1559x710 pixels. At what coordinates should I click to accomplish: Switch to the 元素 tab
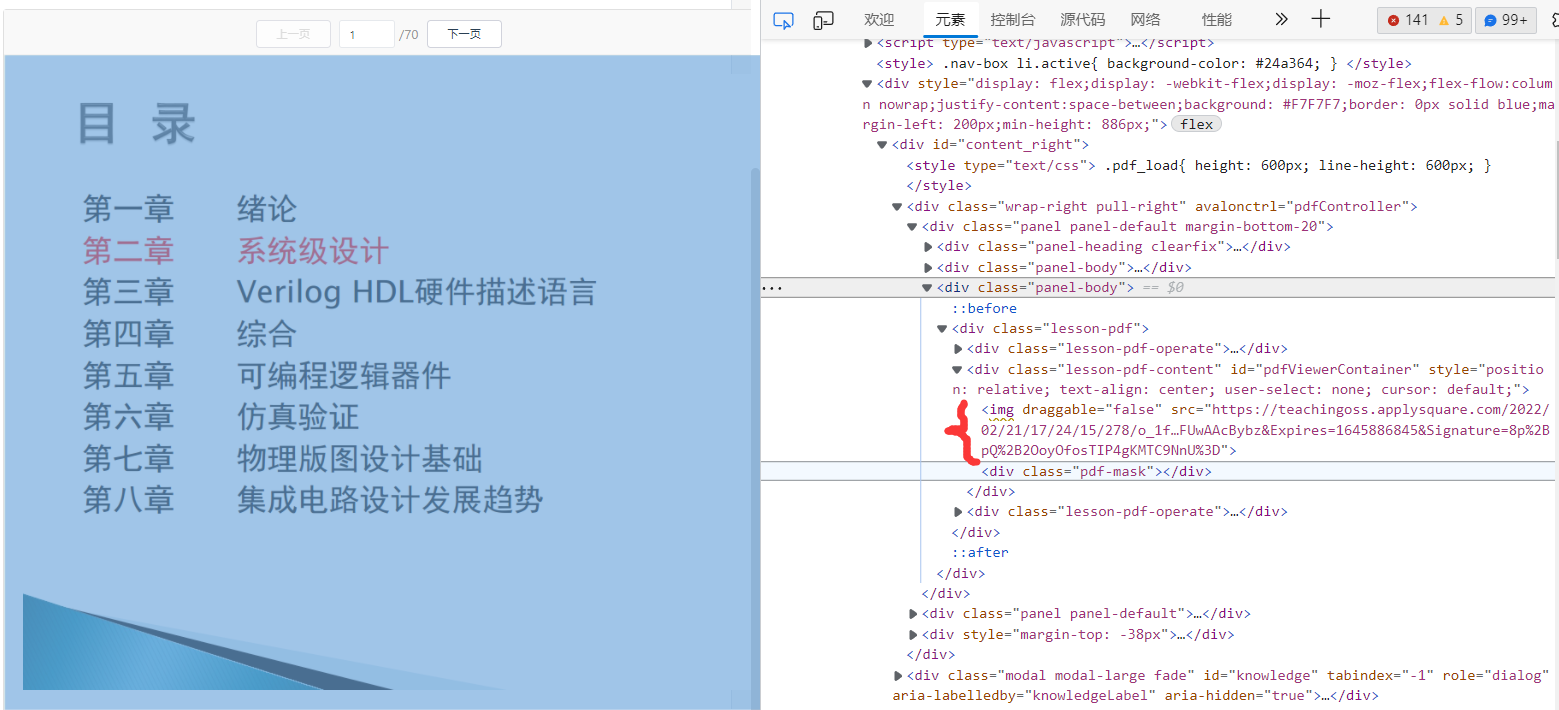pos(950,19)
